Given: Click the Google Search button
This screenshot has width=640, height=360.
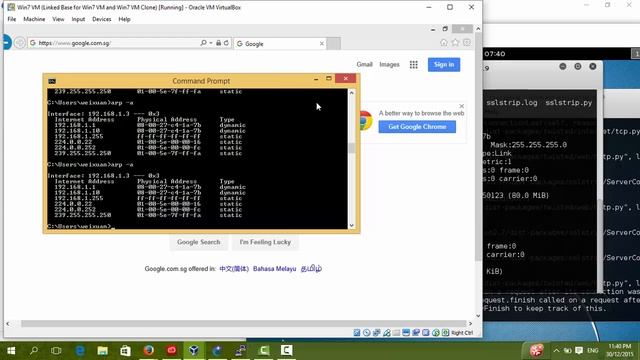Looking at the screenshot, I should (x=199, y=242).
